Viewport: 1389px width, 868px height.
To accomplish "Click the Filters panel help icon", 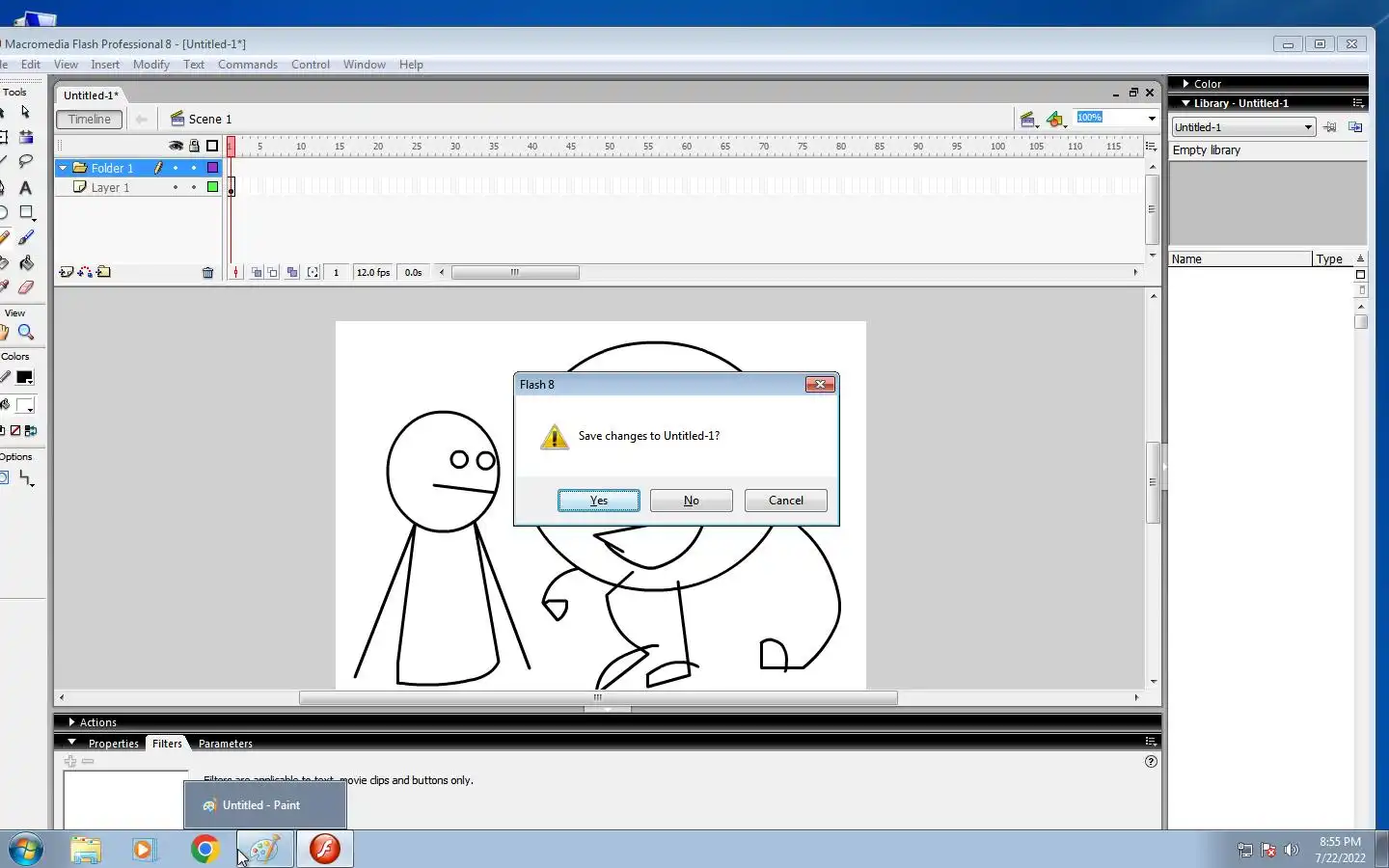I will [x=1151, y=761].
